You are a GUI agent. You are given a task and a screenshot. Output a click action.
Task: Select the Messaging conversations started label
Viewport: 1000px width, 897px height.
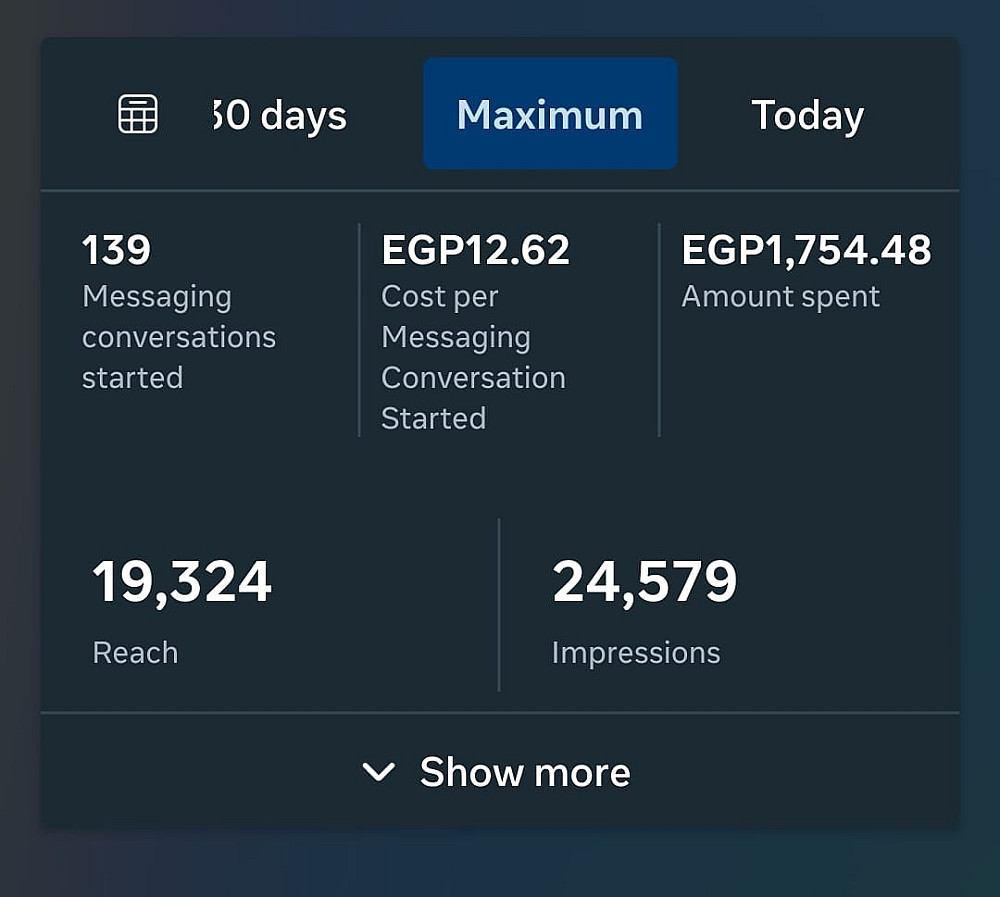tap(178, 337)
